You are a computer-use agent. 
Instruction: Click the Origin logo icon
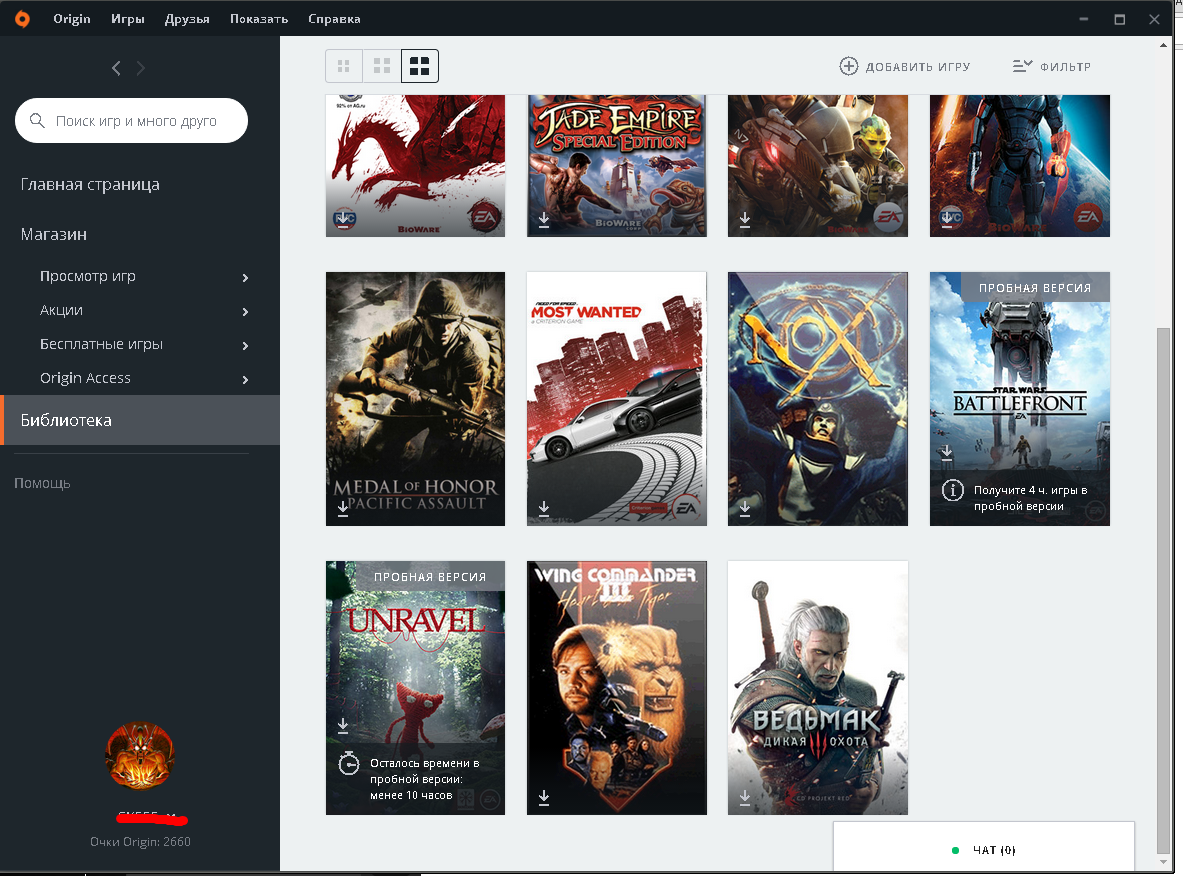[21, 19]
